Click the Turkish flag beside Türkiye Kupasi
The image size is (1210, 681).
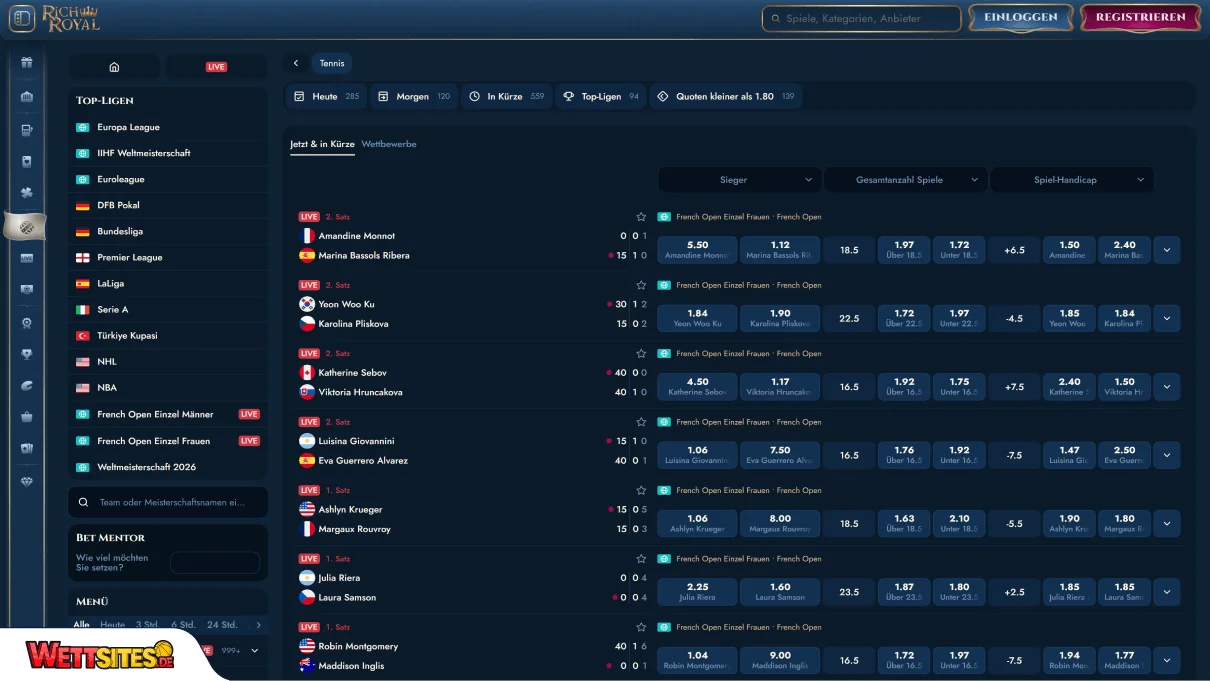[x=83, y=336]
